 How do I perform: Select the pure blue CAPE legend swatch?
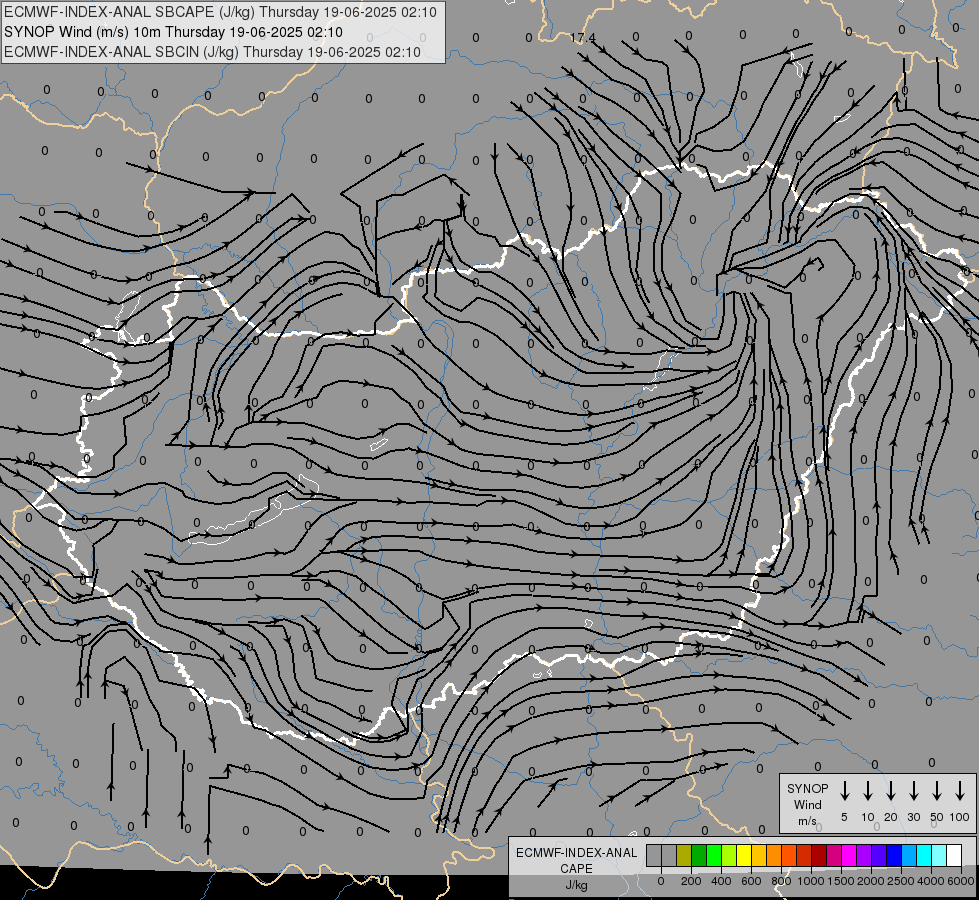click(x=895, y=855)
